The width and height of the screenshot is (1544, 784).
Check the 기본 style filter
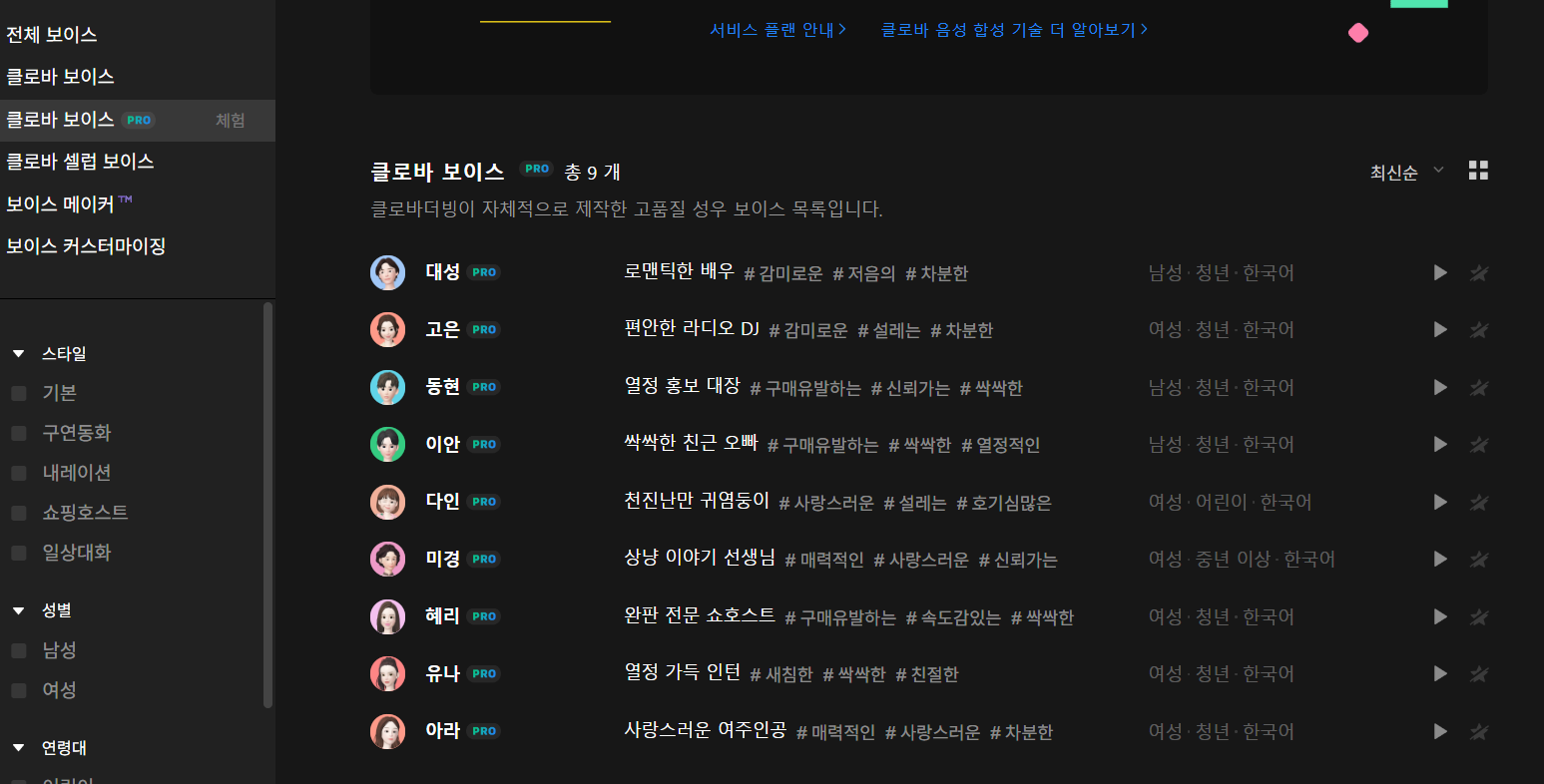click(19, 393)
